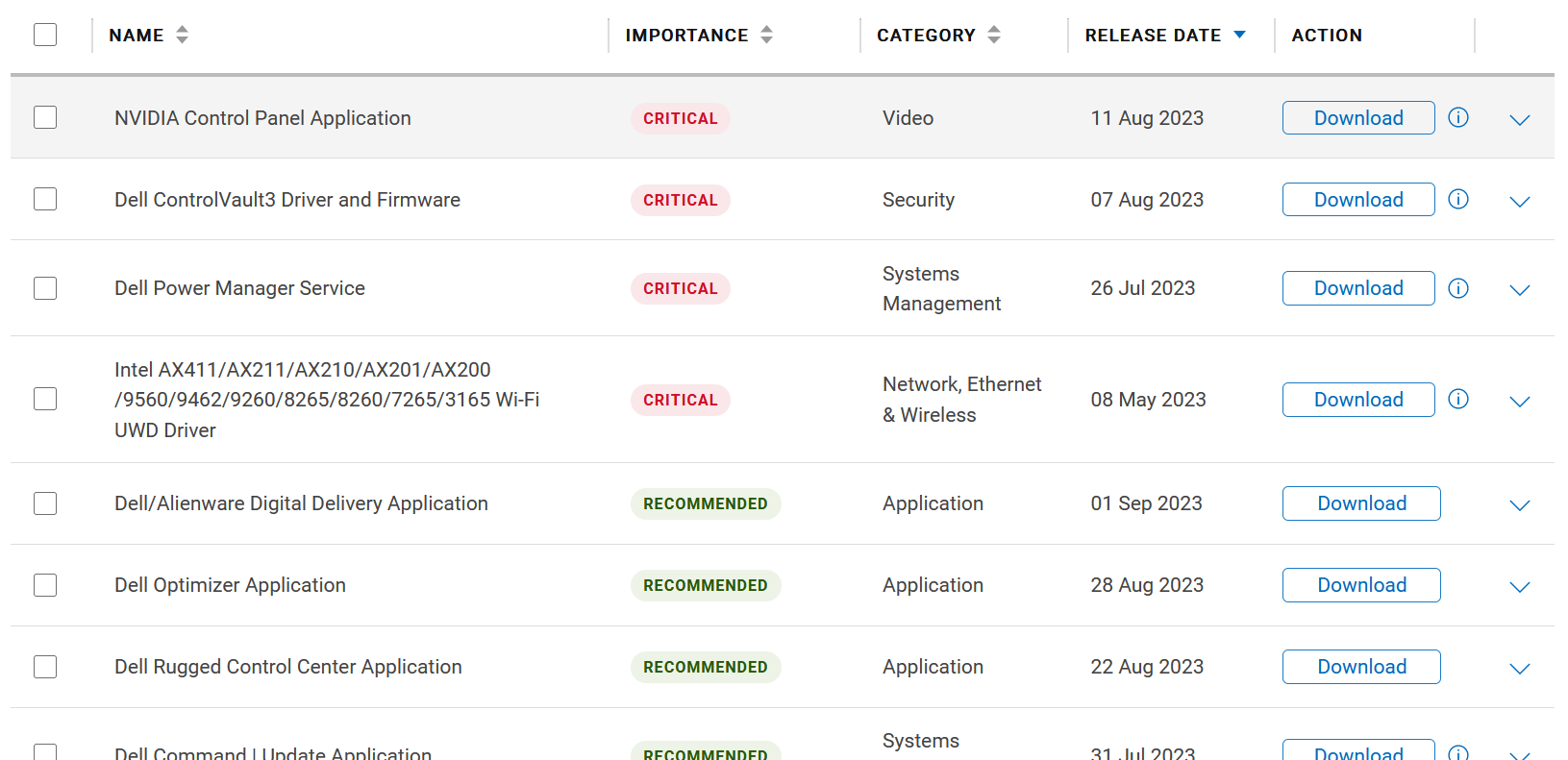Viewport: 1568px width, 760px height.
Task: Expand Dell/Alienware Digital Delivery details
Action: coord(1519,505)
